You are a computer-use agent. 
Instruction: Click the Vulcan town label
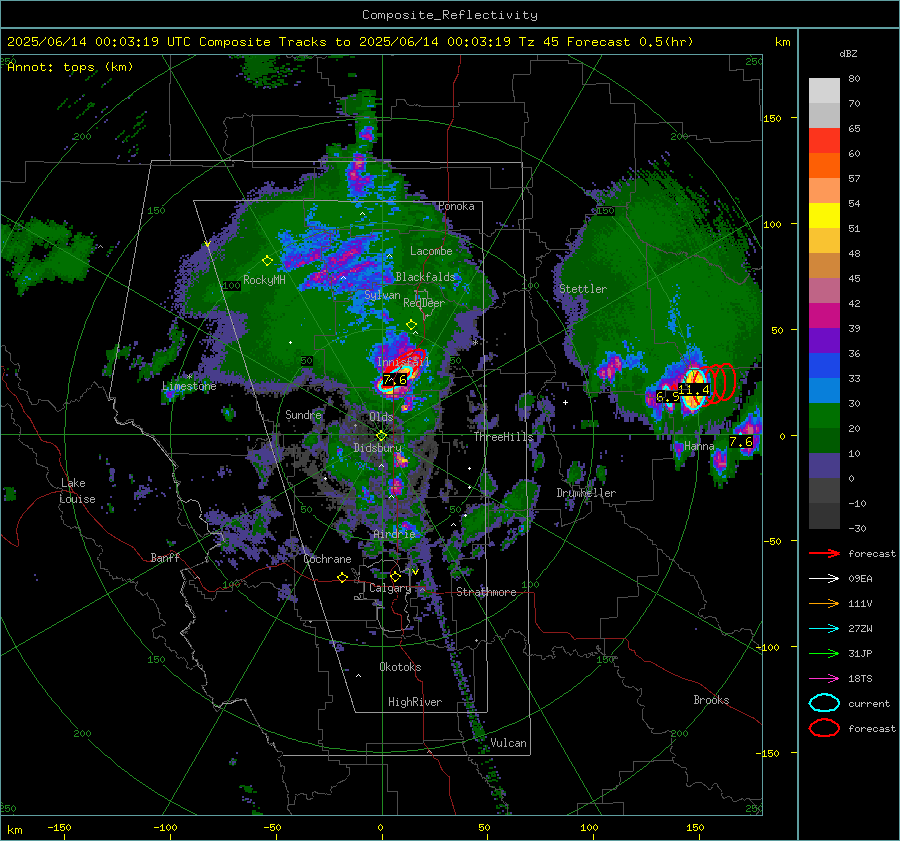[508, 743]
